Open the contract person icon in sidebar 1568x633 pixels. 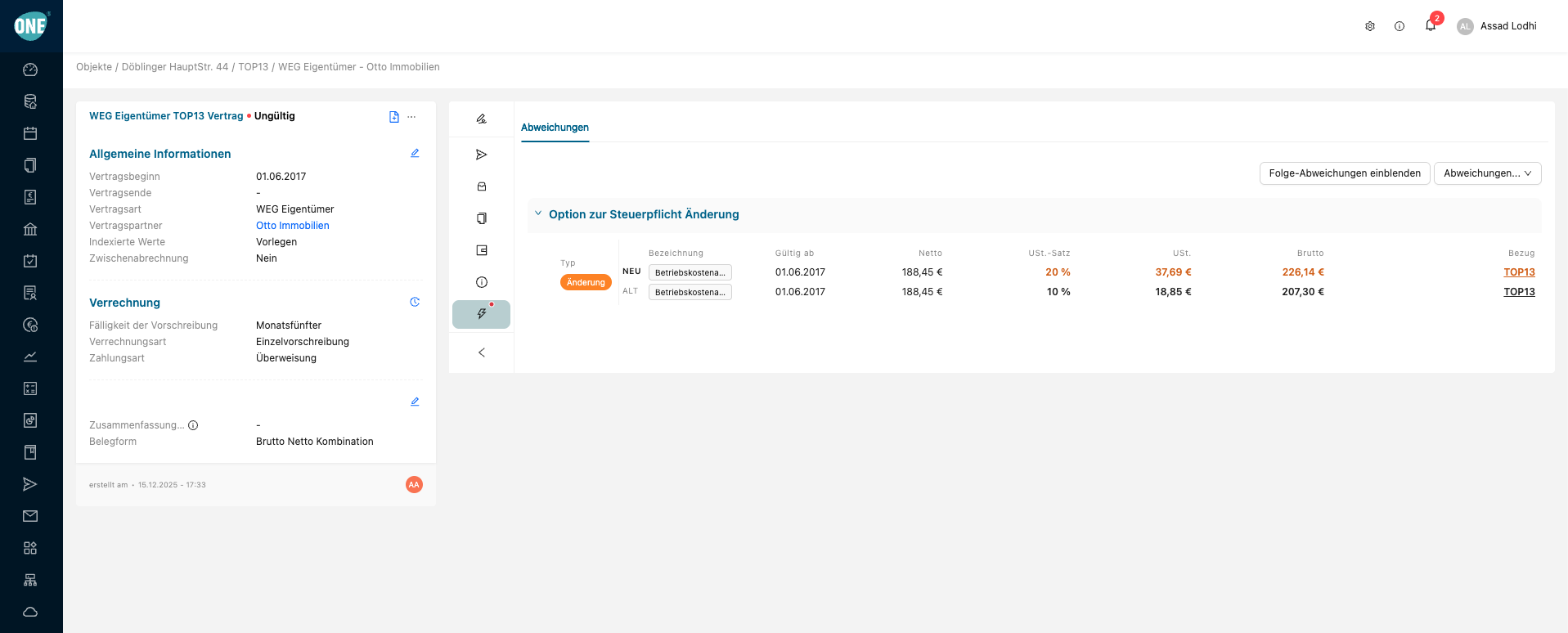point(30,293)
